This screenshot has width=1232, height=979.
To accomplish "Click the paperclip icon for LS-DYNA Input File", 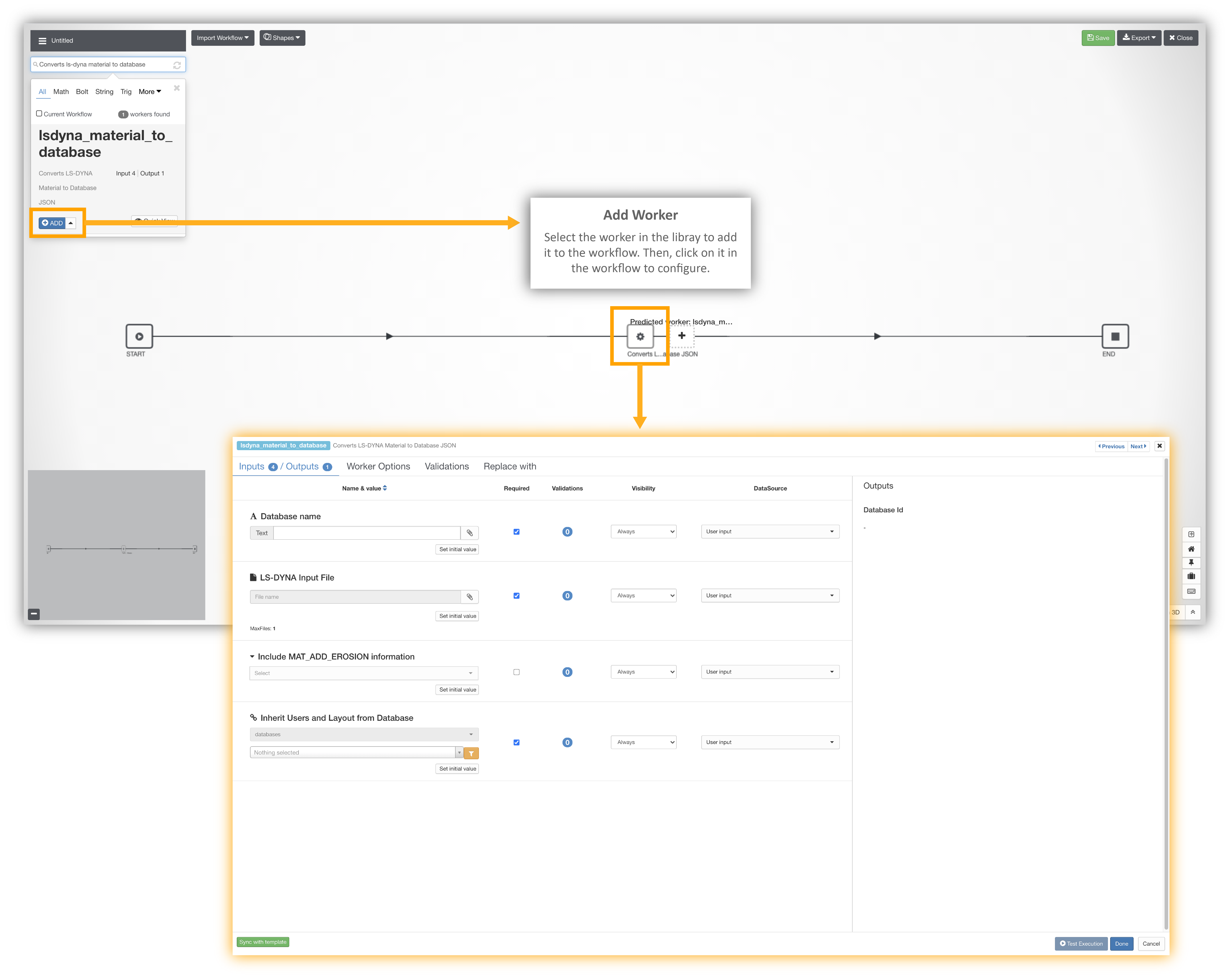I will pos(470,597).
